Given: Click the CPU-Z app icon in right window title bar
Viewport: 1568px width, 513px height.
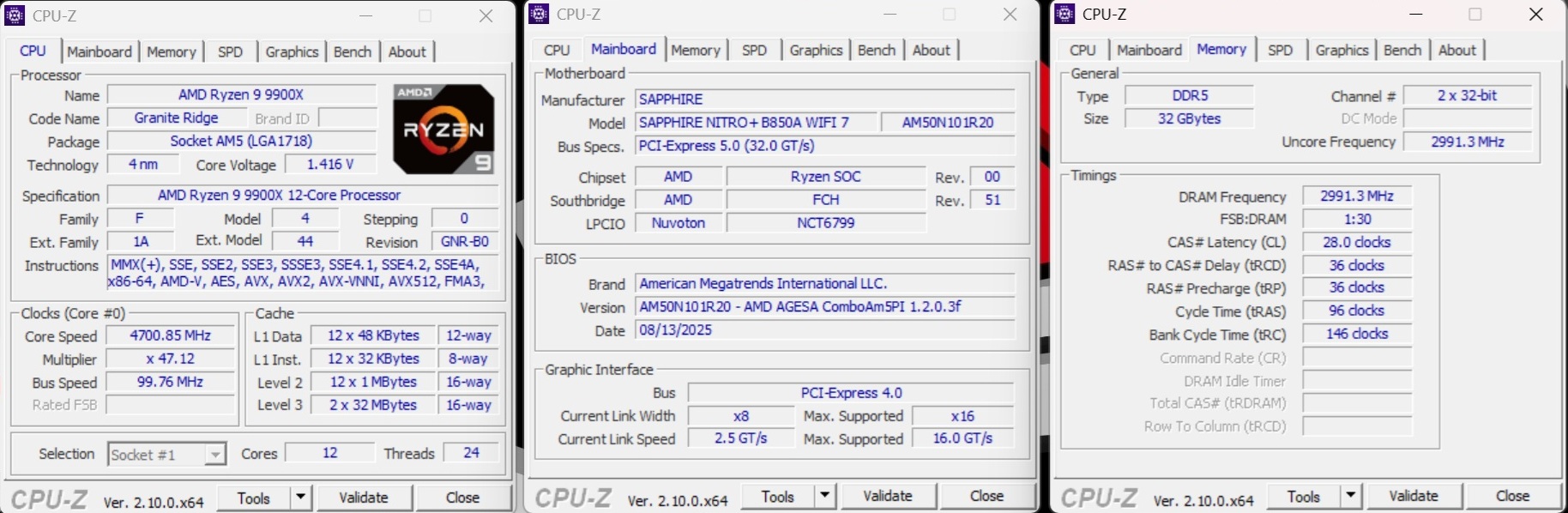Looking at the screenshot, I should [x=1064, y=14].
